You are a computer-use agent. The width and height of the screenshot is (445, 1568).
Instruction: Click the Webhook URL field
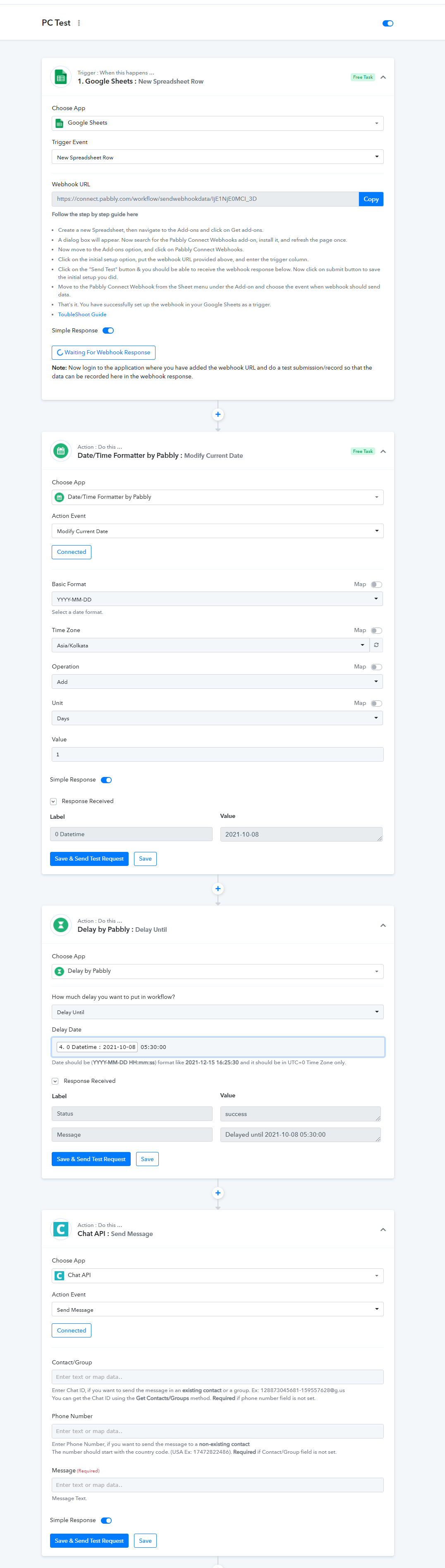(205, 199)
